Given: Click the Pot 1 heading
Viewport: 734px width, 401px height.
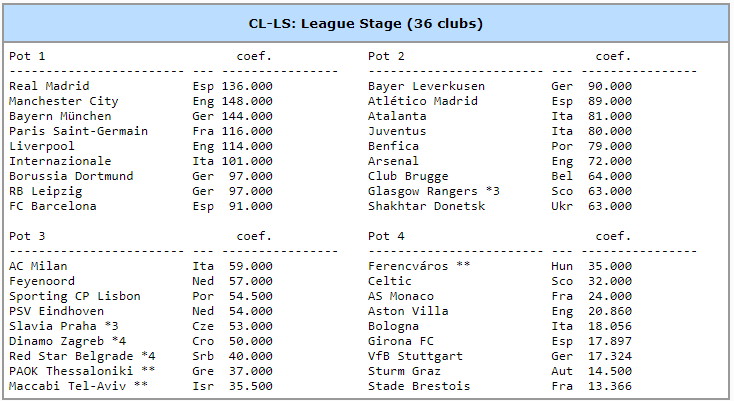Looking at the screenshot, I should [x=27, y=56].
